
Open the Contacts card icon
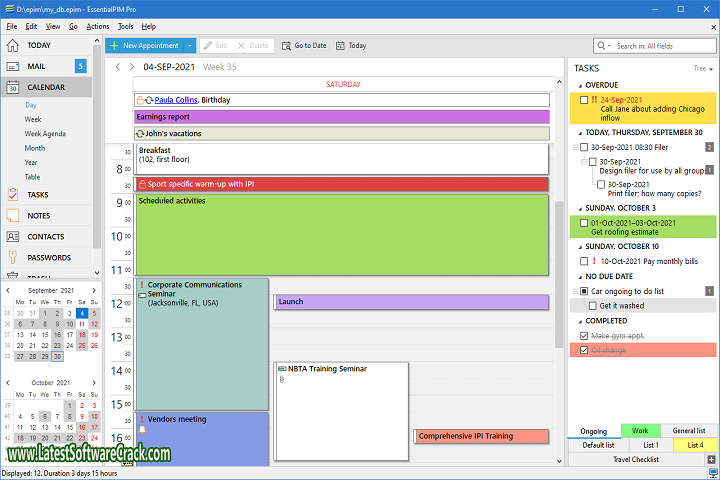[13, 237]
